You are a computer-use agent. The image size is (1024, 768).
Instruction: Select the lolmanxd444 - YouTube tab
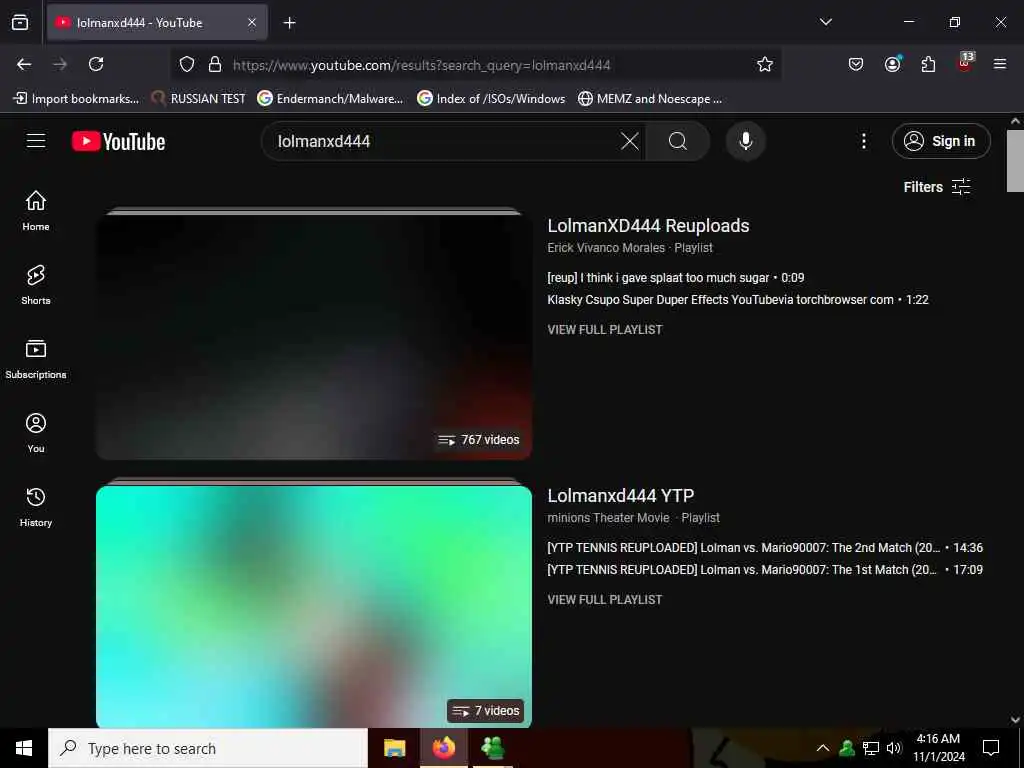tap(157, 22)
